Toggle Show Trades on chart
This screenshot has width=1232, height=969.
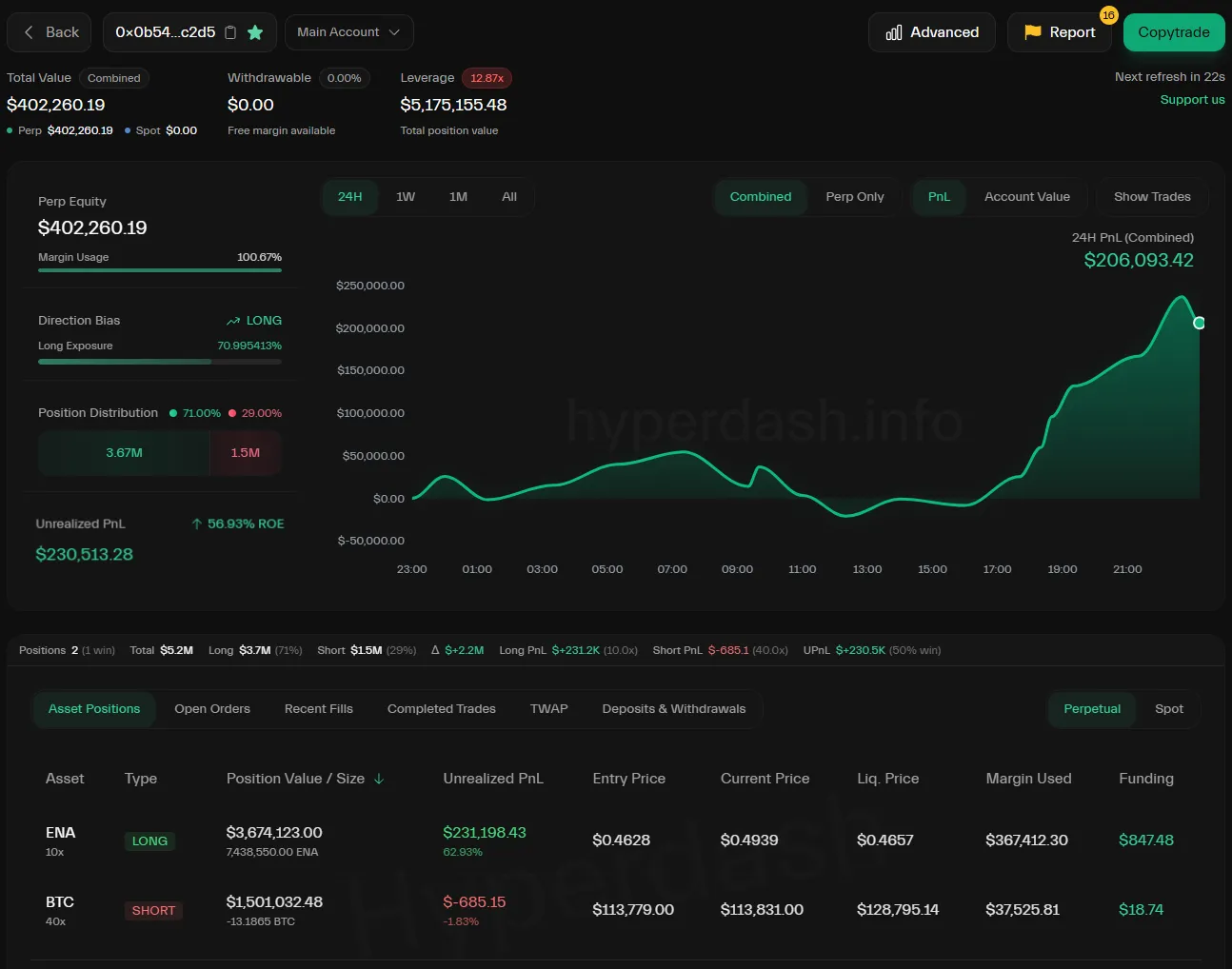[x=1152, y=197]
